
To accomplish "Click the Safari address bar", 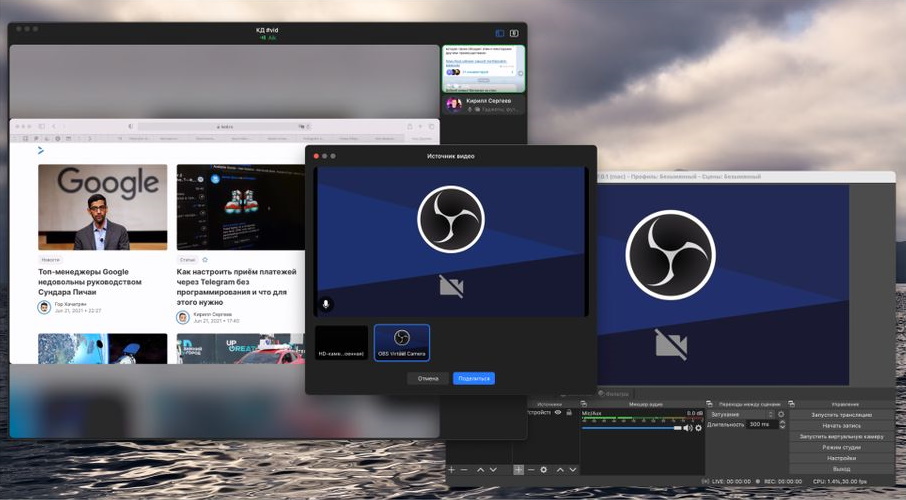I will click(x=225, y=127).
